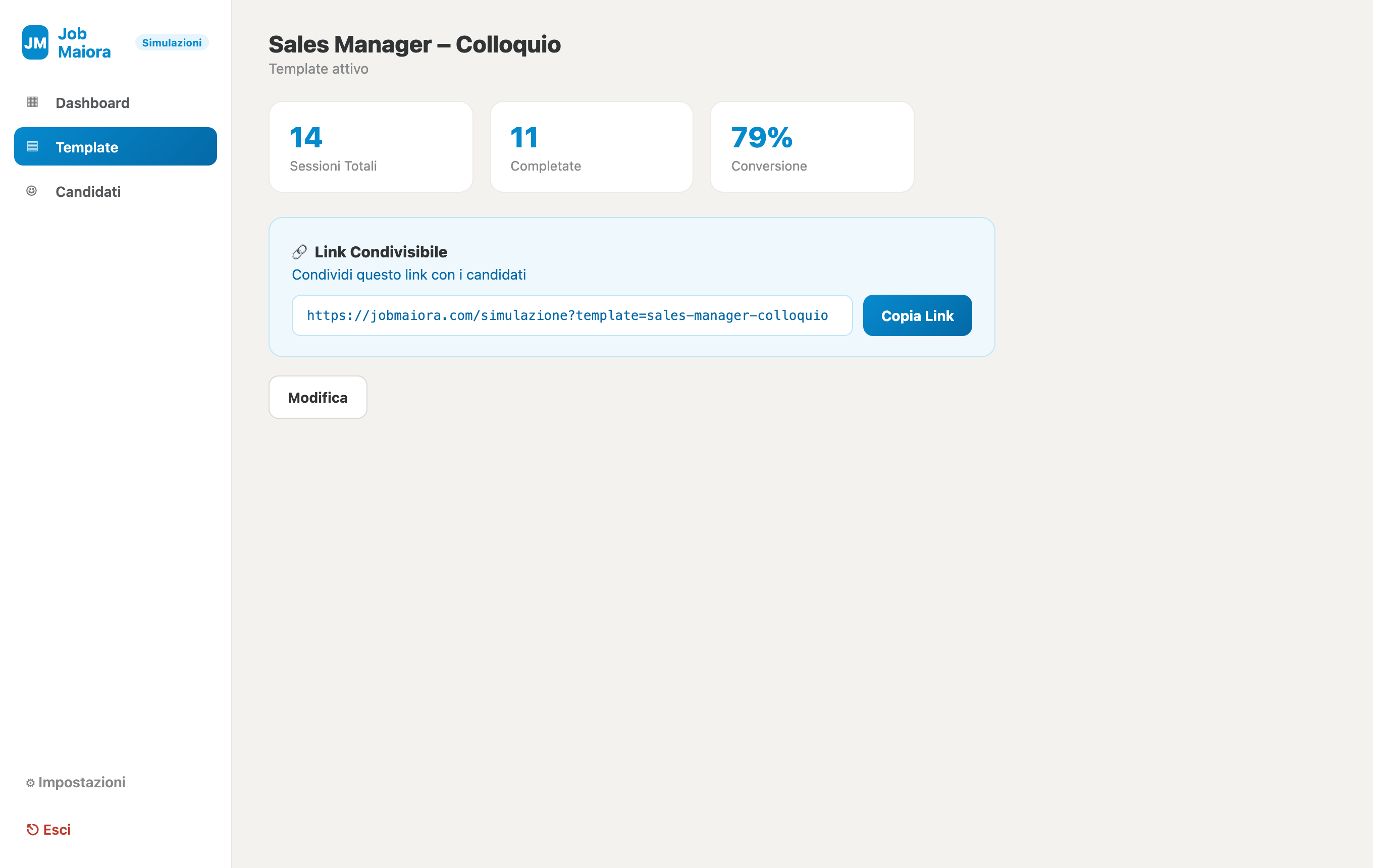The height and width of the screenshot is (868, 1373).
Task: Select the Completate stat card
Action: (592, 147)
